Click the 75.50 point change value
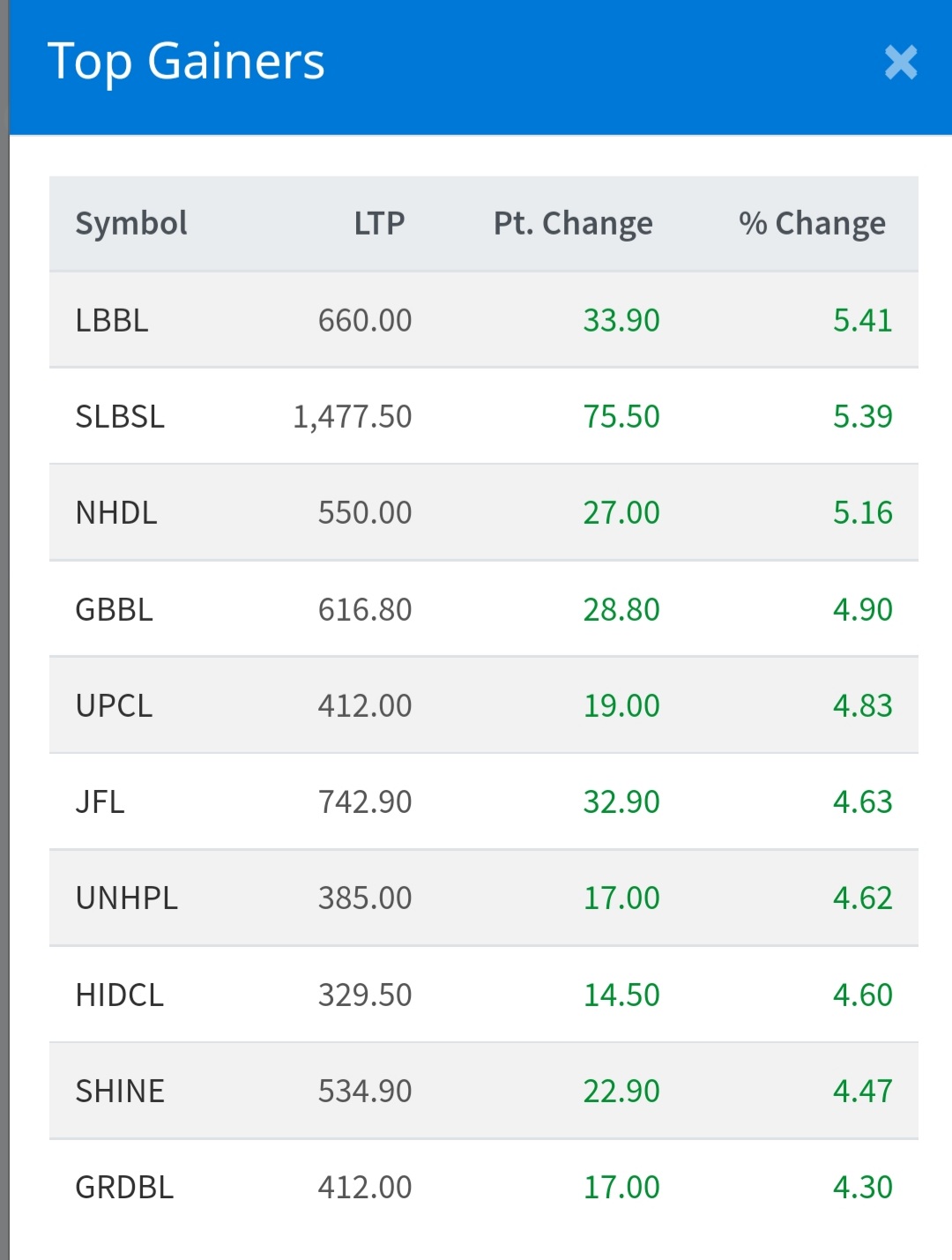 621,416
